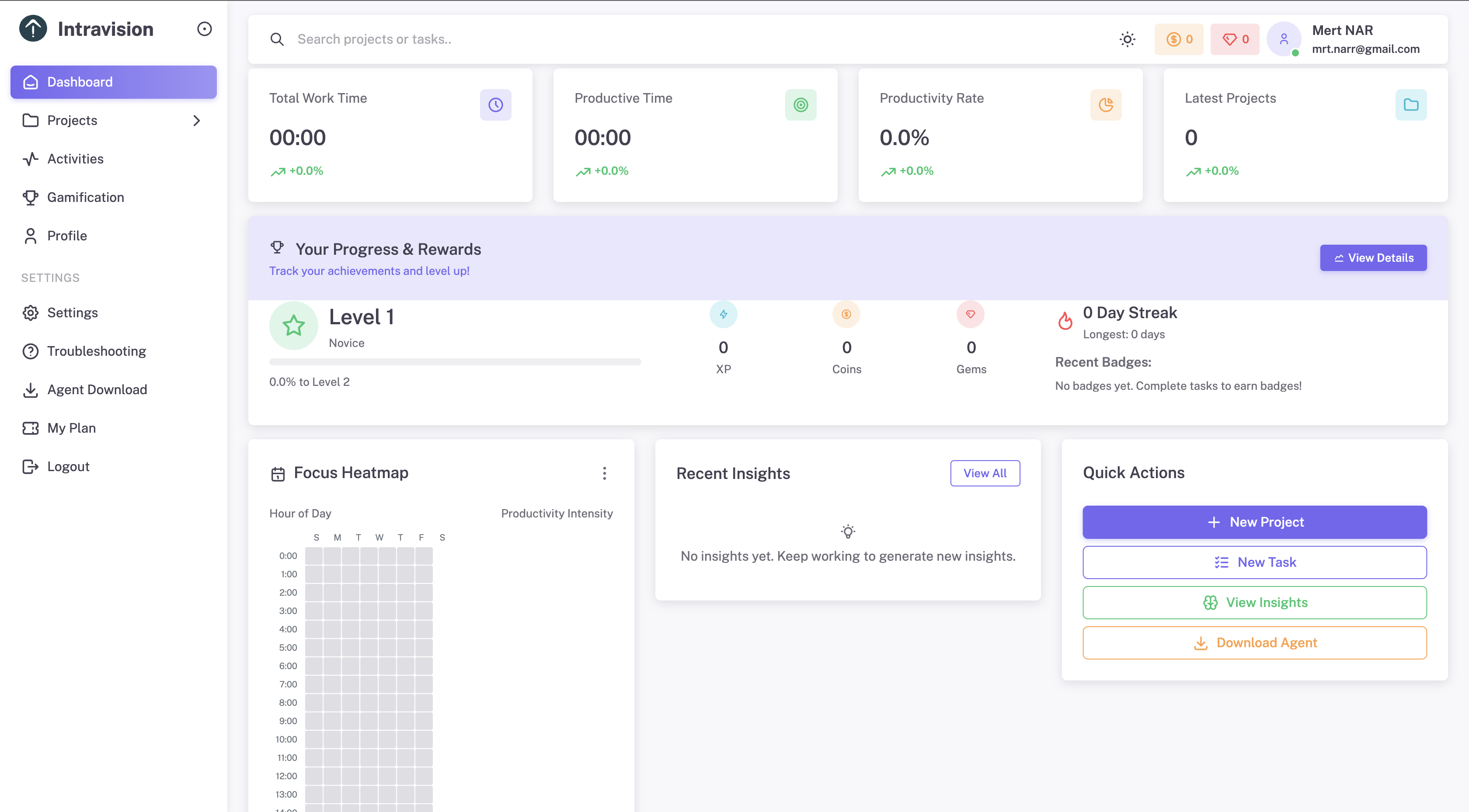Toggle the light/dark theme with the sun icon
The image size is (1469, 812).
1128,39
